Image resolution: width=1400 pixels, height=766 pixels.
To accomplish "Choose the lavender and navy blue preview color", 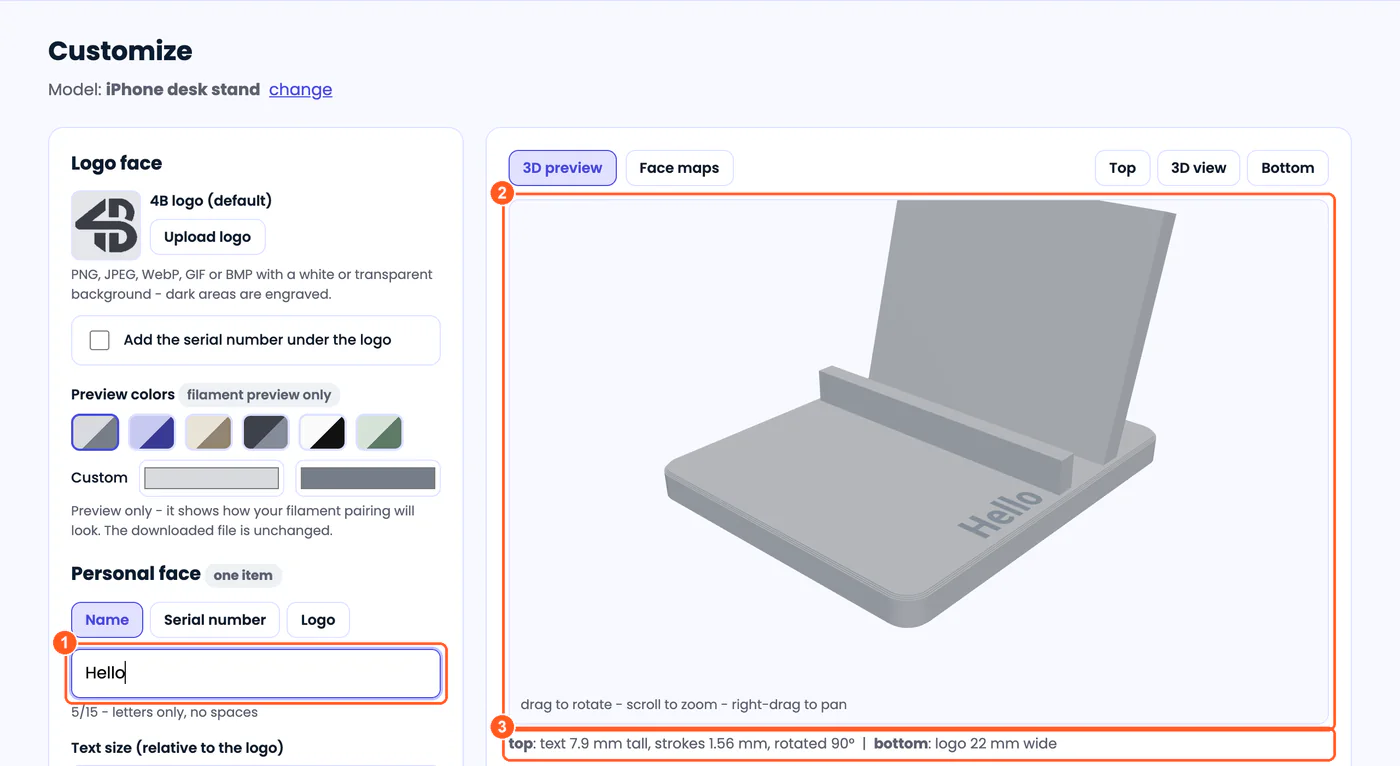I will [x=152, y=432].
